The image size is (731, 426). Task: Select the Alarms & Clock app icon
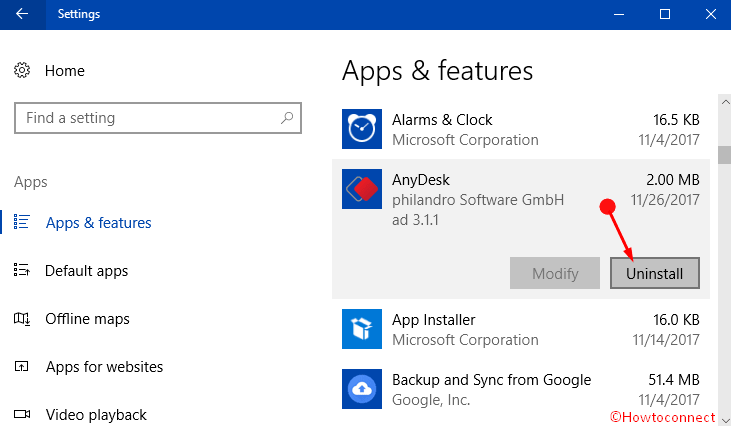(x=362, y=129)
